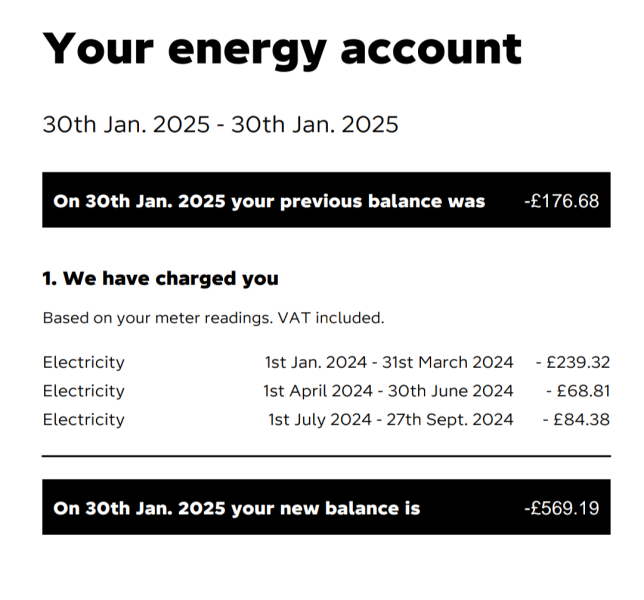Click the '1. We have charged you' heading
Viewport: 644px width, 600px height.
pos(160,279)
